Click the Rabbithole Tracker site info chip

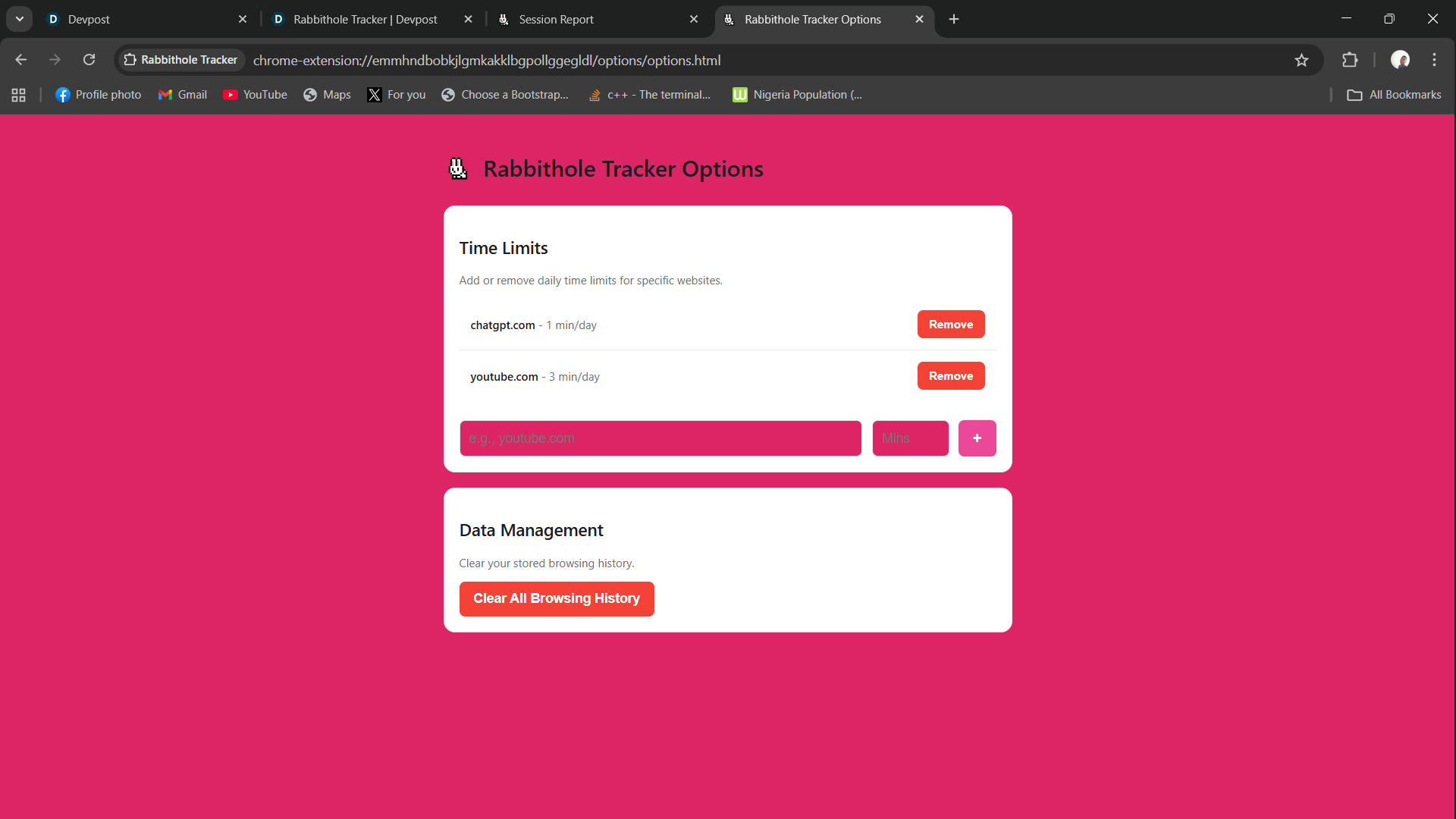[x=180, y=60]
